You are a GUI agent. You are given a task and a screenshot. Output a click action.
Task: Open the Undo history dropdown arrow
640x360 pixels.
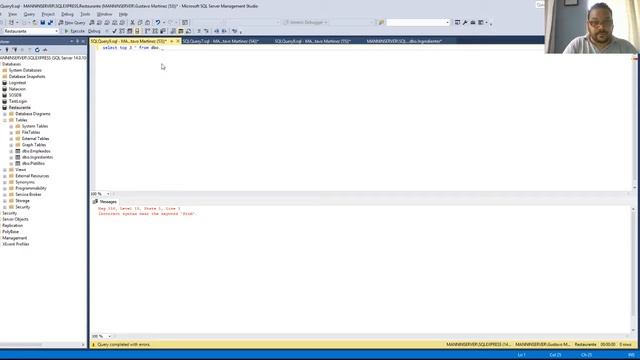pos(164,22)
